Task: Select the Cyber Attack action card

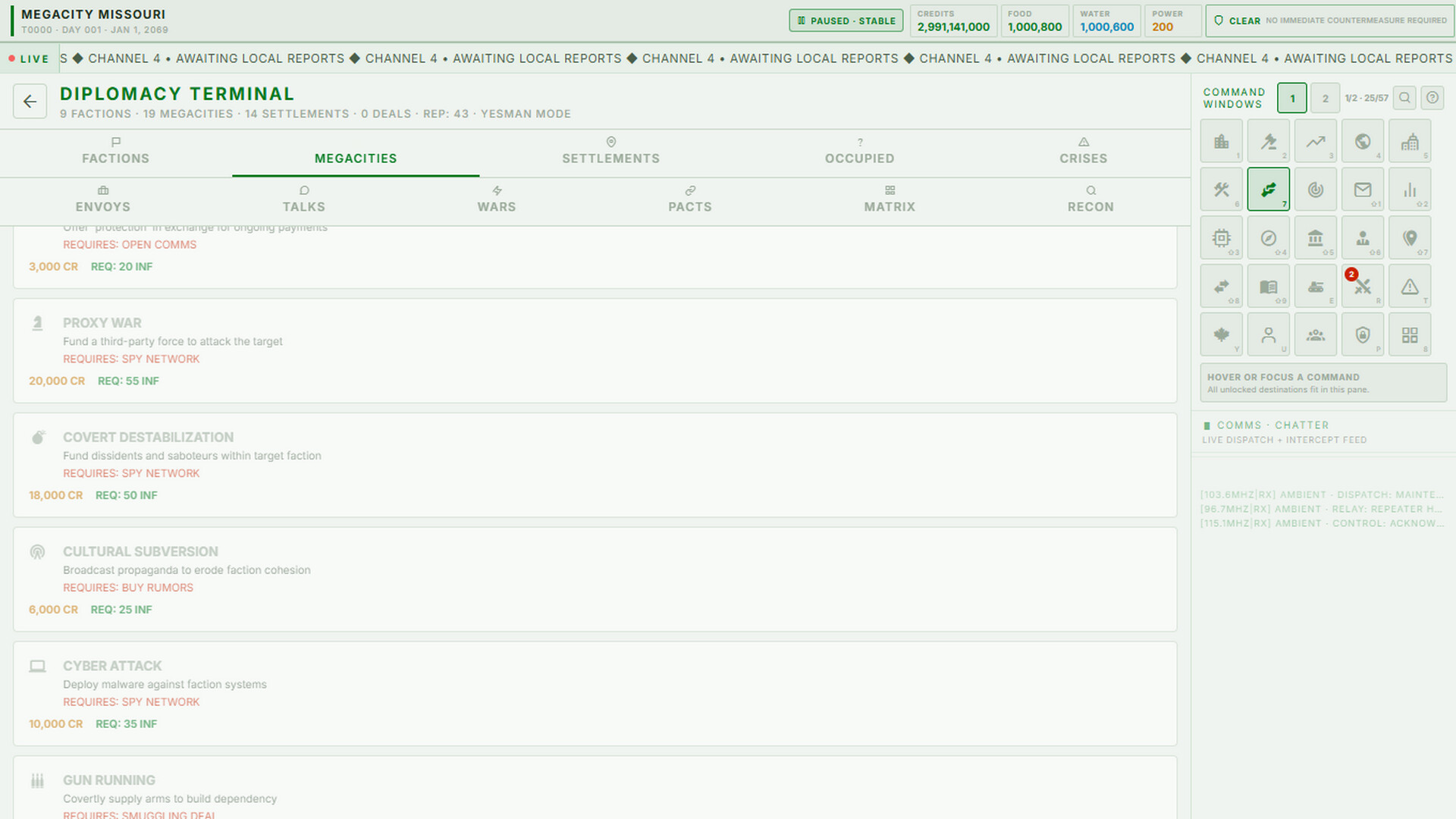Action: (595, 694)
